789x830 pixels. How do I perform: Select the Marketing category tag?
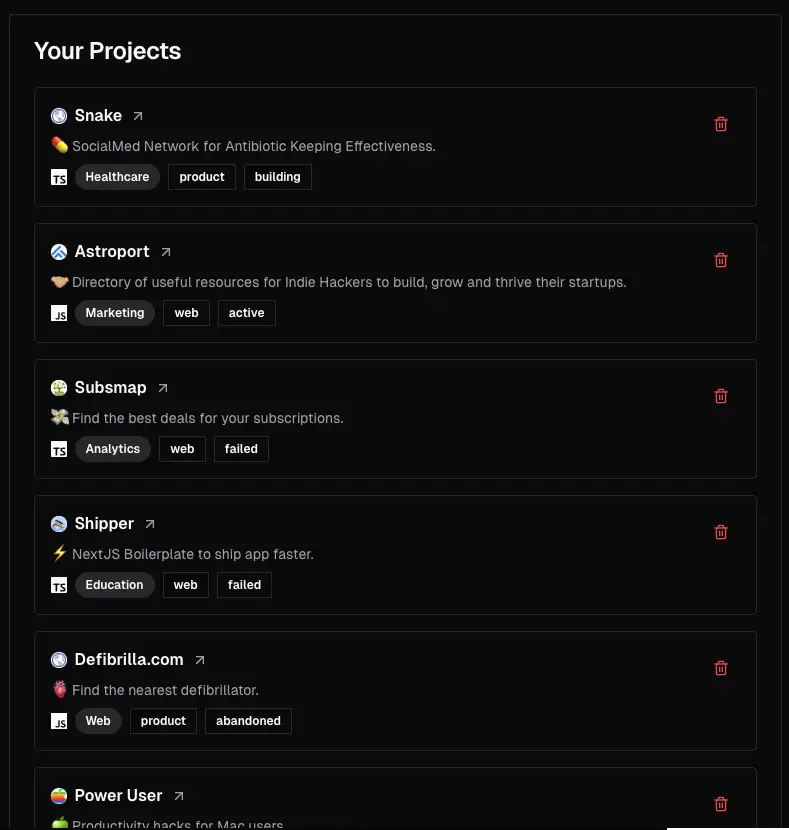115,313
